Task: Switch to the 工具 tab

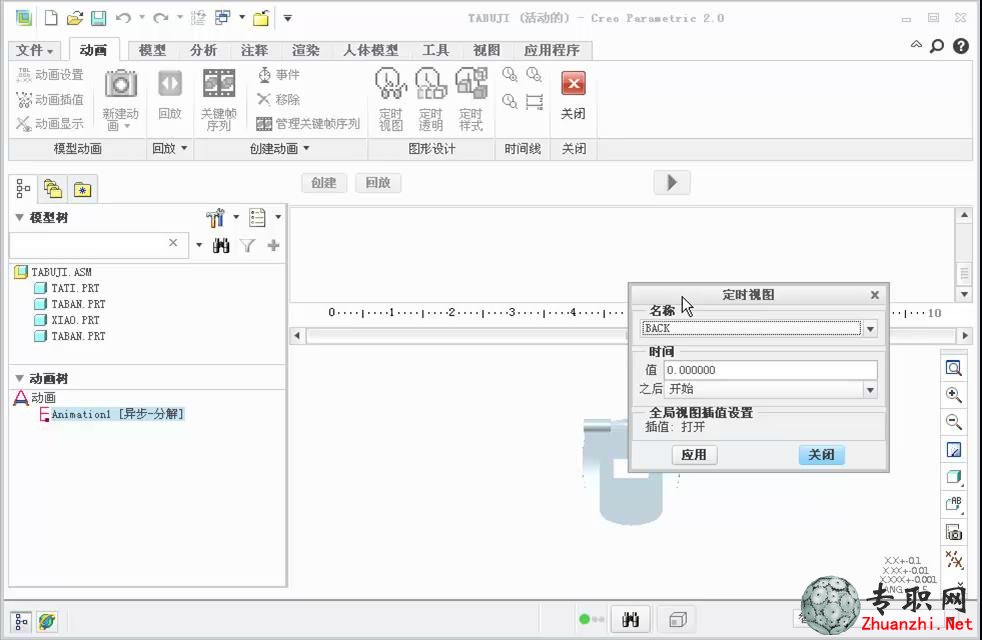Action: point(436,50)
